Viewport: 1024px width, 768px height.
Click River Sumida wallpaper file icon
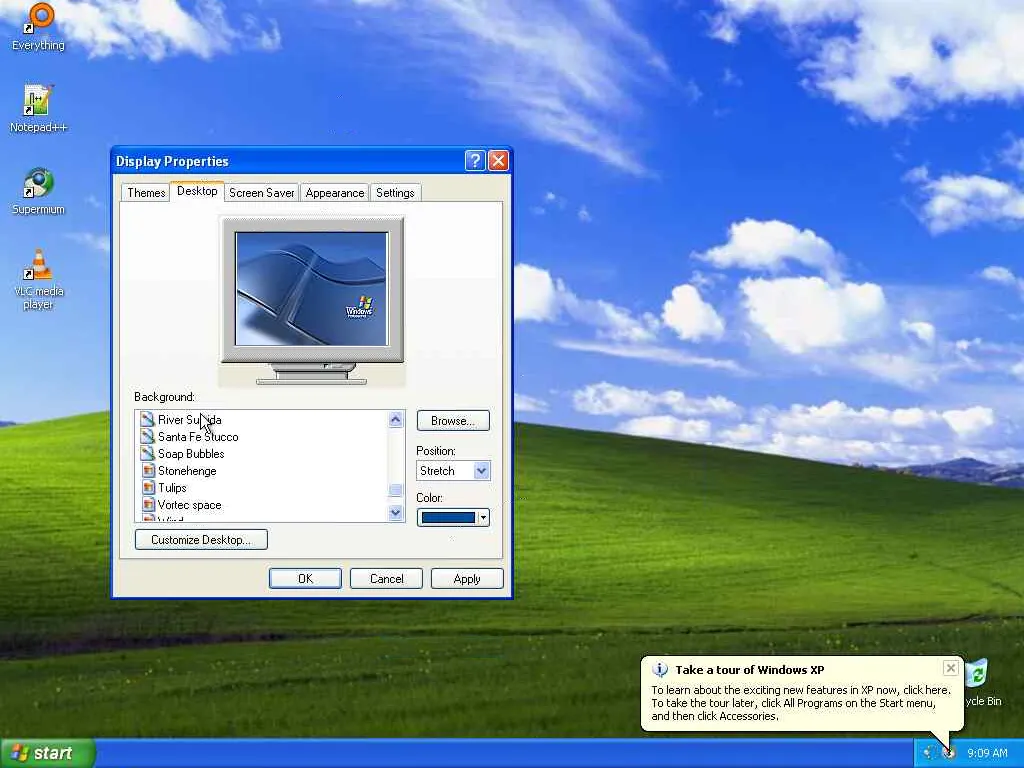(148, 419)
